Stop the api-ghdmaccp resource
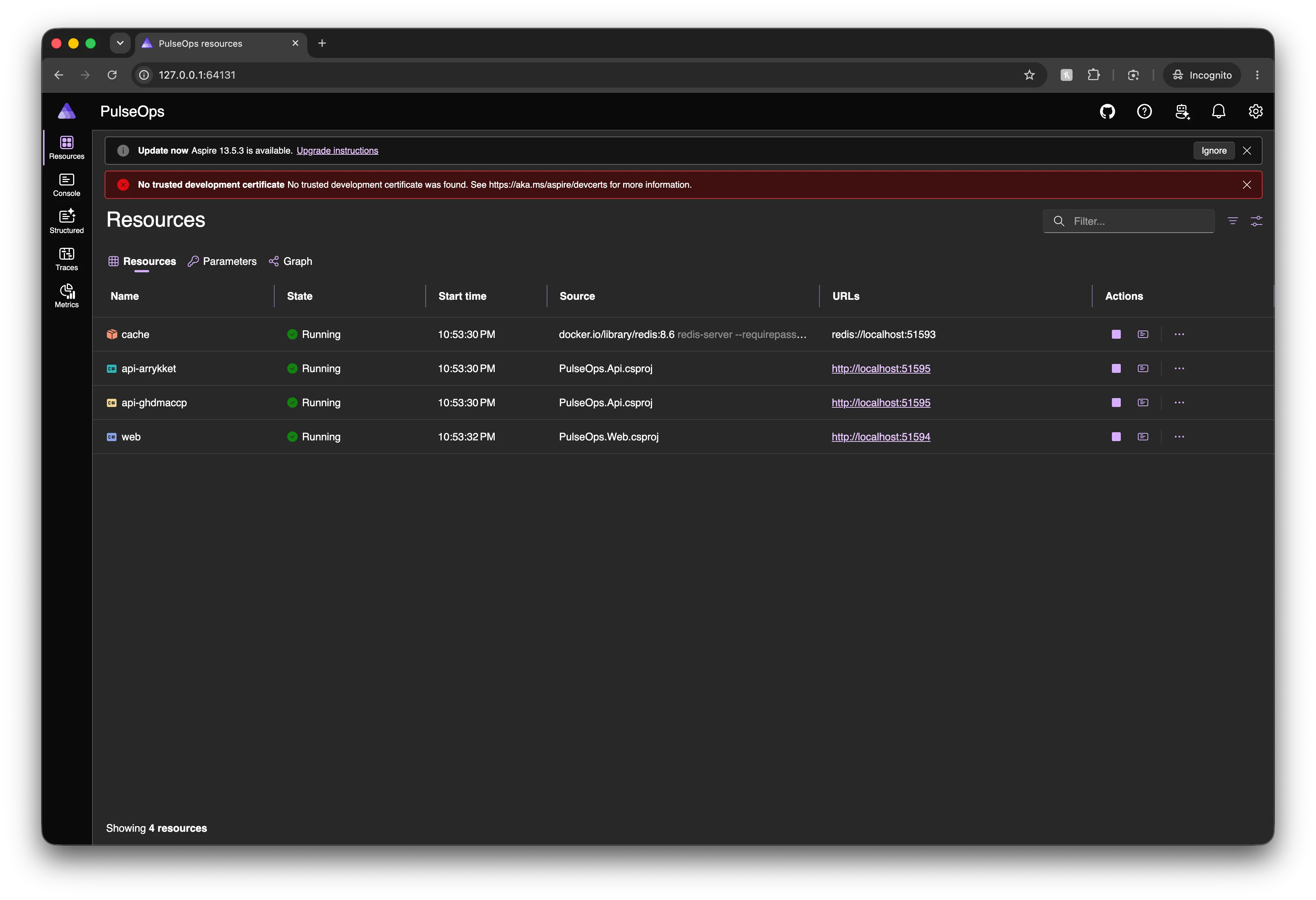This screenshot has height=900, width=1316. (1116, 403)
